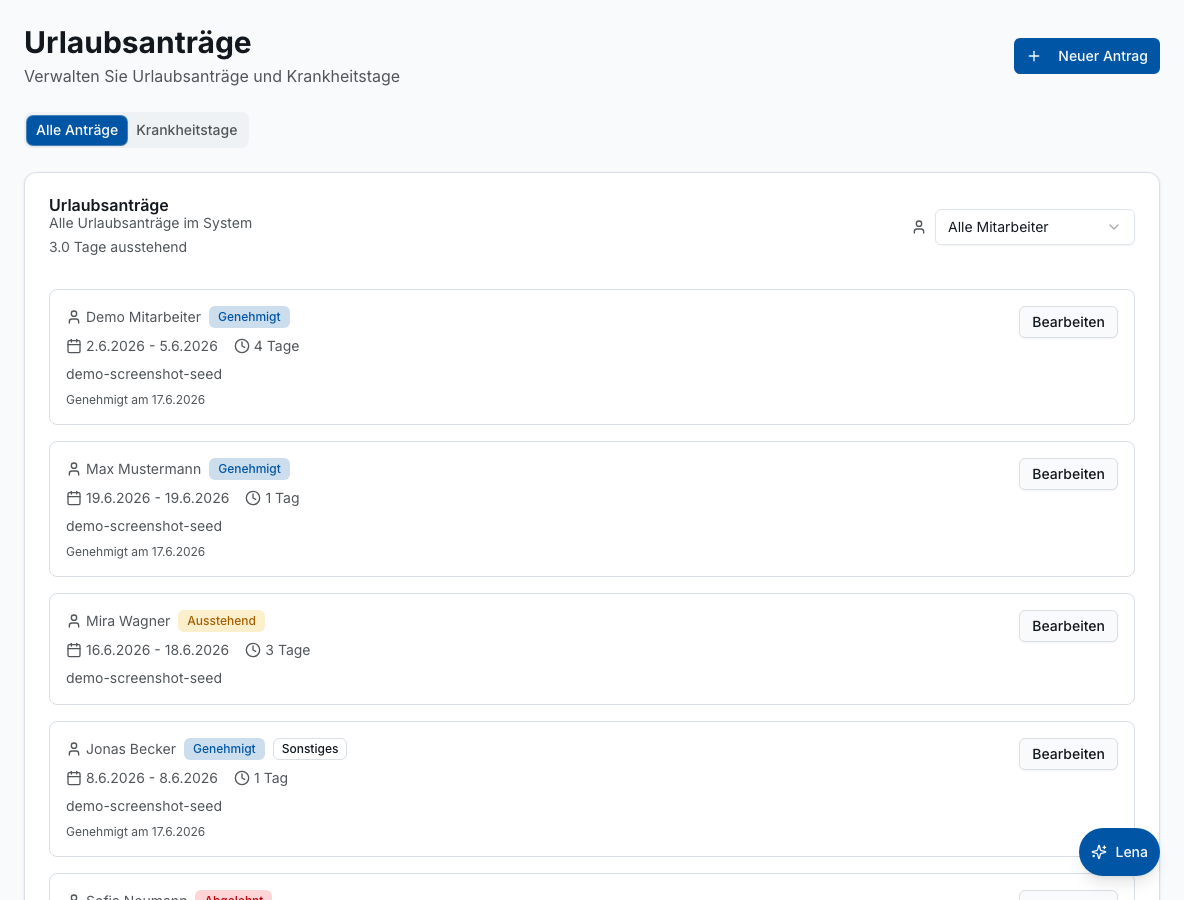Click the 1 Tag duration in Max Mustermann's card
The height and width of the screenshot is (900, 1184).
click(x=282, y=498)
